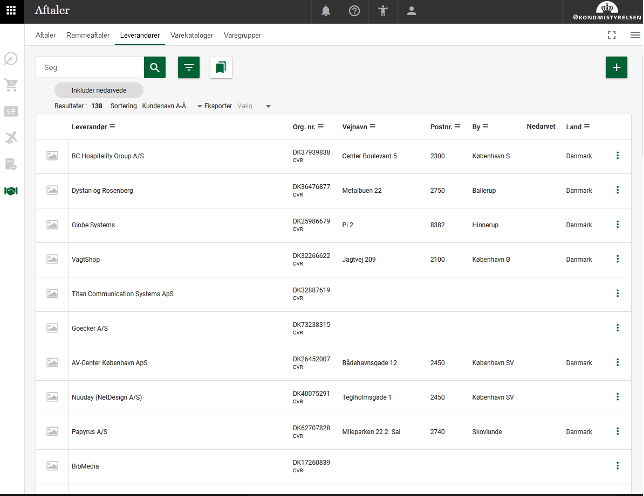The width and height of the screenshot is (644, 496).
Task: Open row menu for Globe Systems
Action: pyautogui.click(x=617, y=225)
